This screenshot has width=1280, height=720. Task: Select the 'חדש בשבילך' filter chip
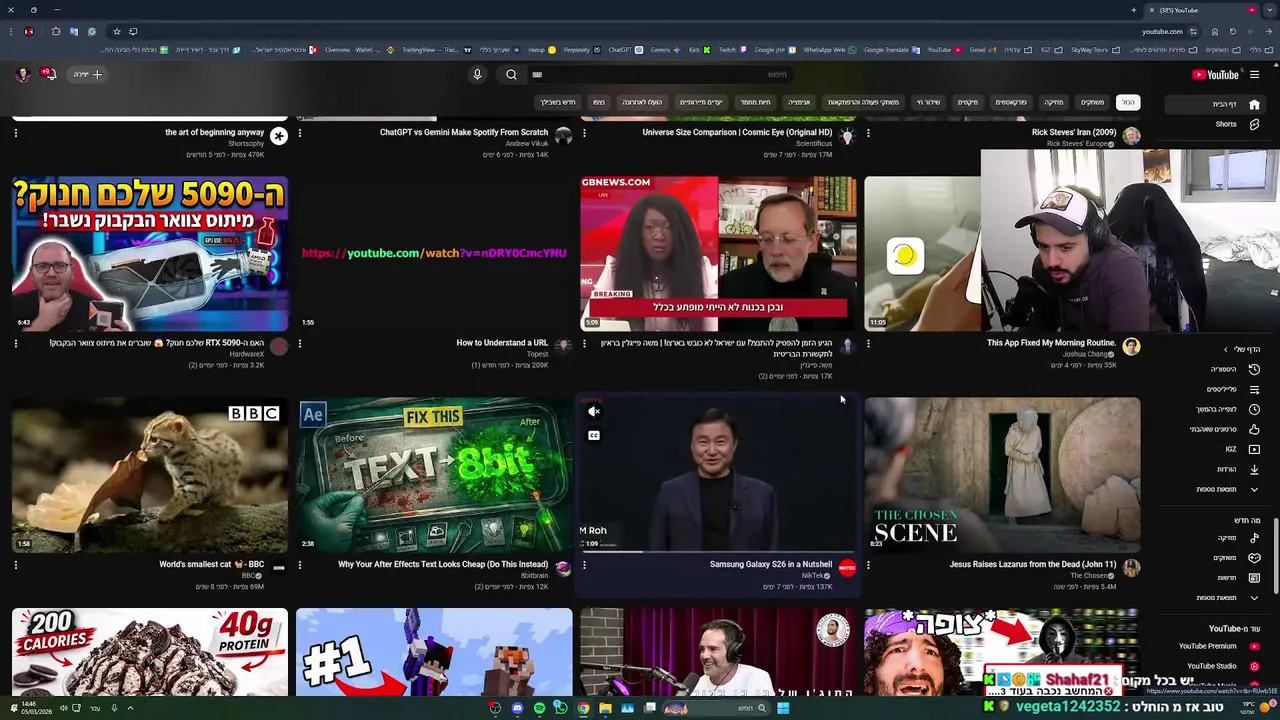click(558, 102)
